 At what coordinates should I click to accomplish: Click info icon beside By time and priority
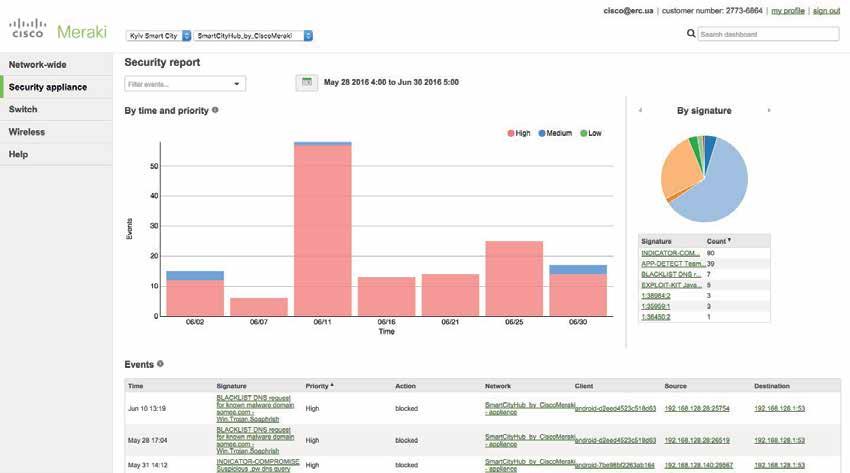(215, 110)
